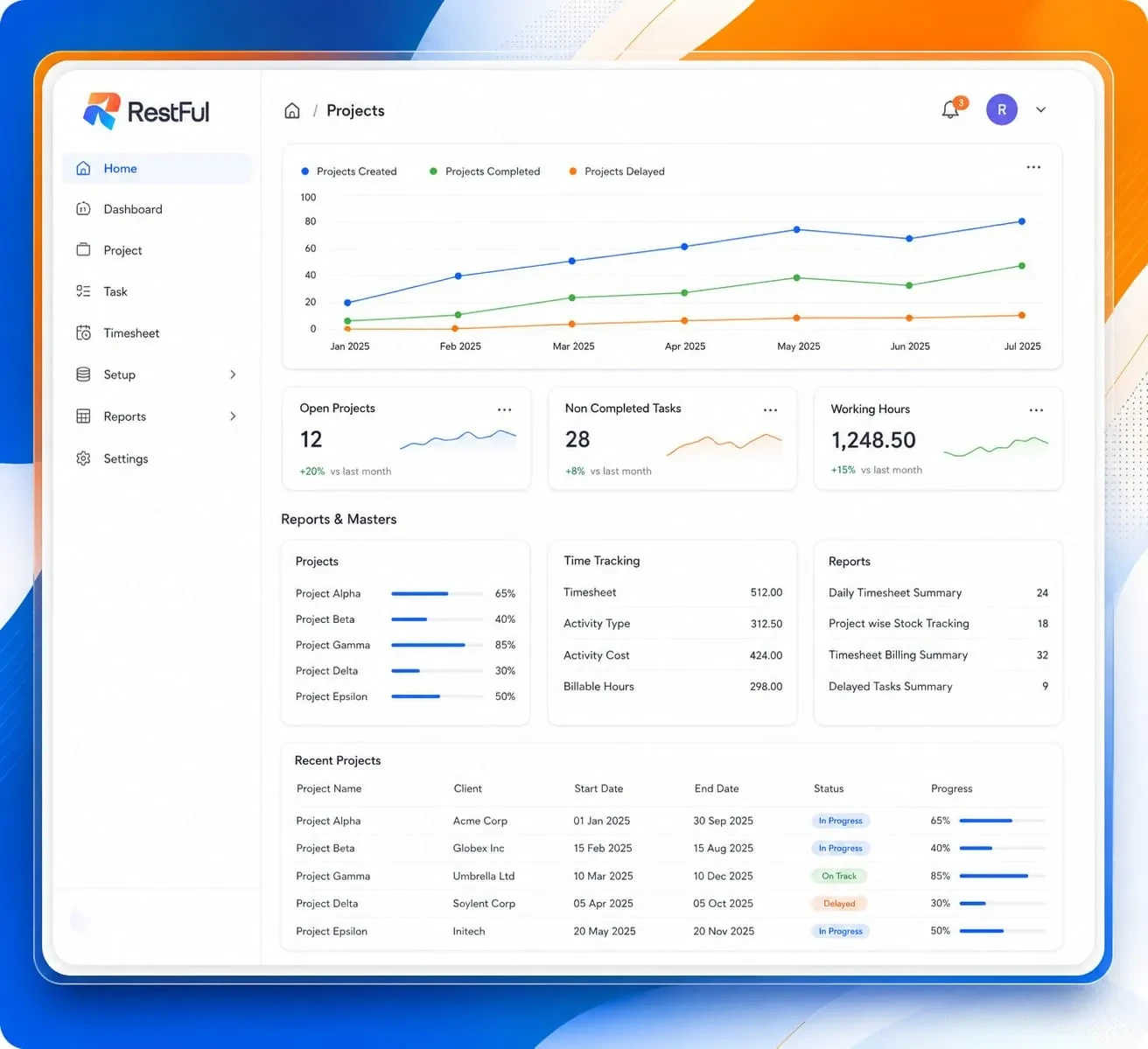Expand the Setup submenu chevron
Image resolution: width=1148 pixels, height=1049 pixels.
tap(233, 374)
